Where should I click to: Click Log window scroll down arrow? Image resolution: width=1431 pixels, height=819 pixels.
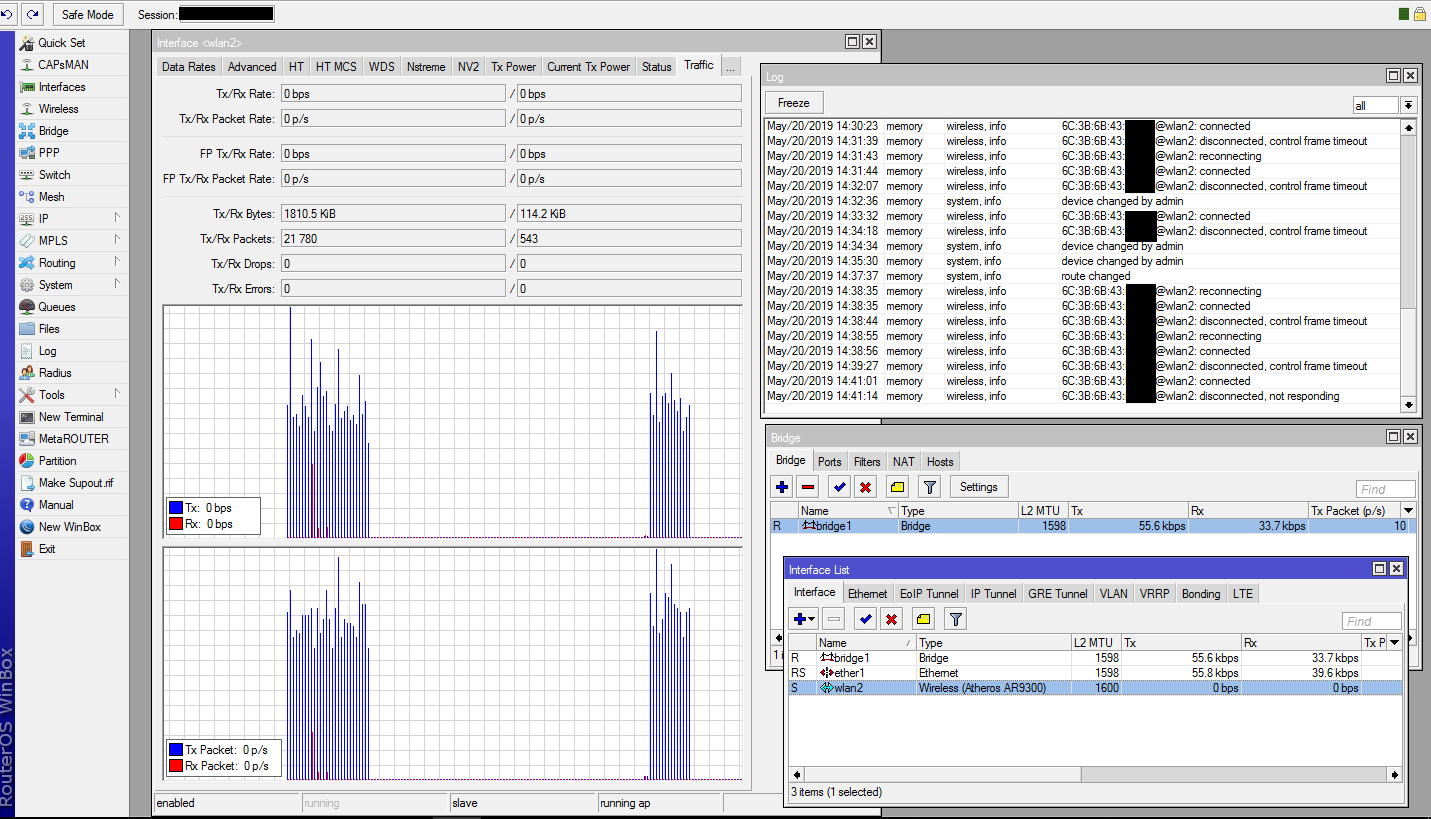[x=1409, y=405]
